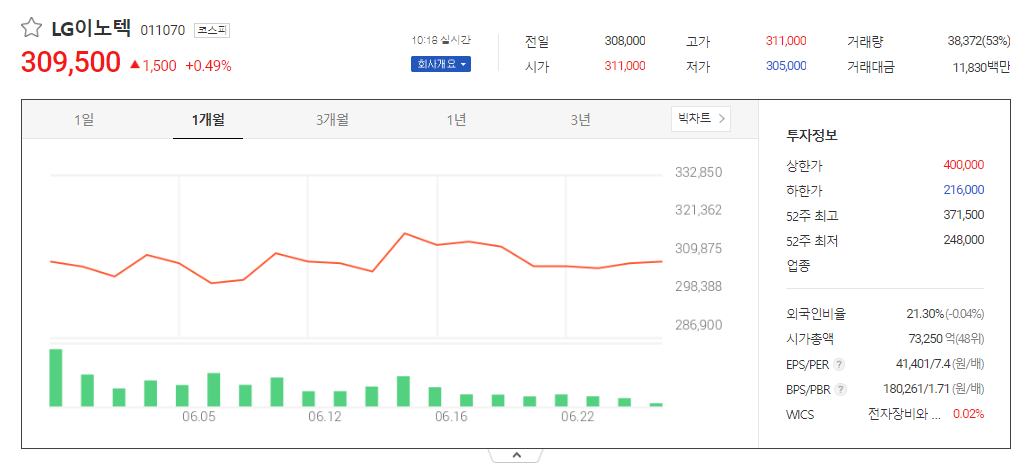Click the 거래량 value 38,372(53%)

pos(979,41)
